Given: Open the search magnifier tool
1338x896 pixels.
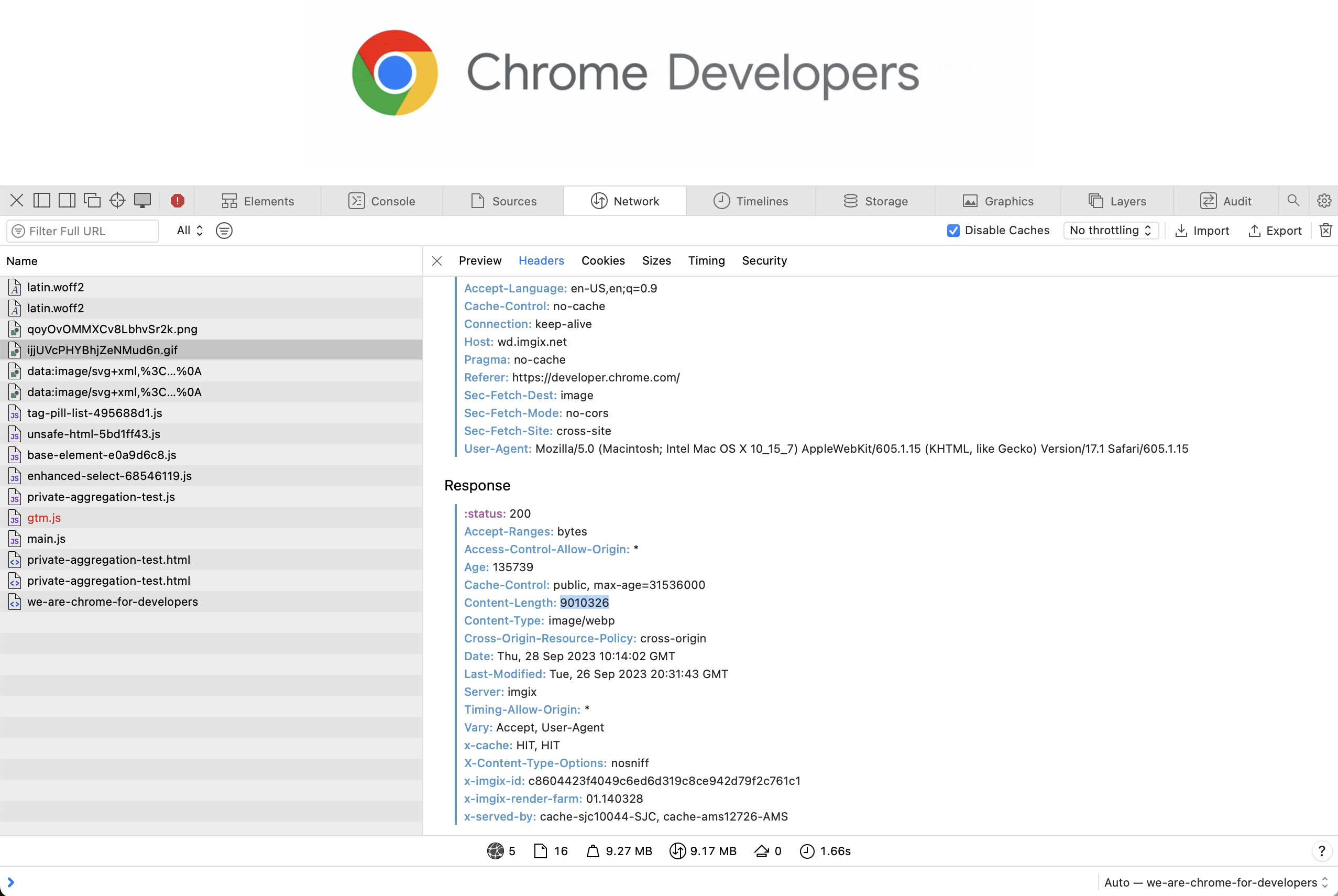Looking at the screenshot, I should (x=1293, y=200).
